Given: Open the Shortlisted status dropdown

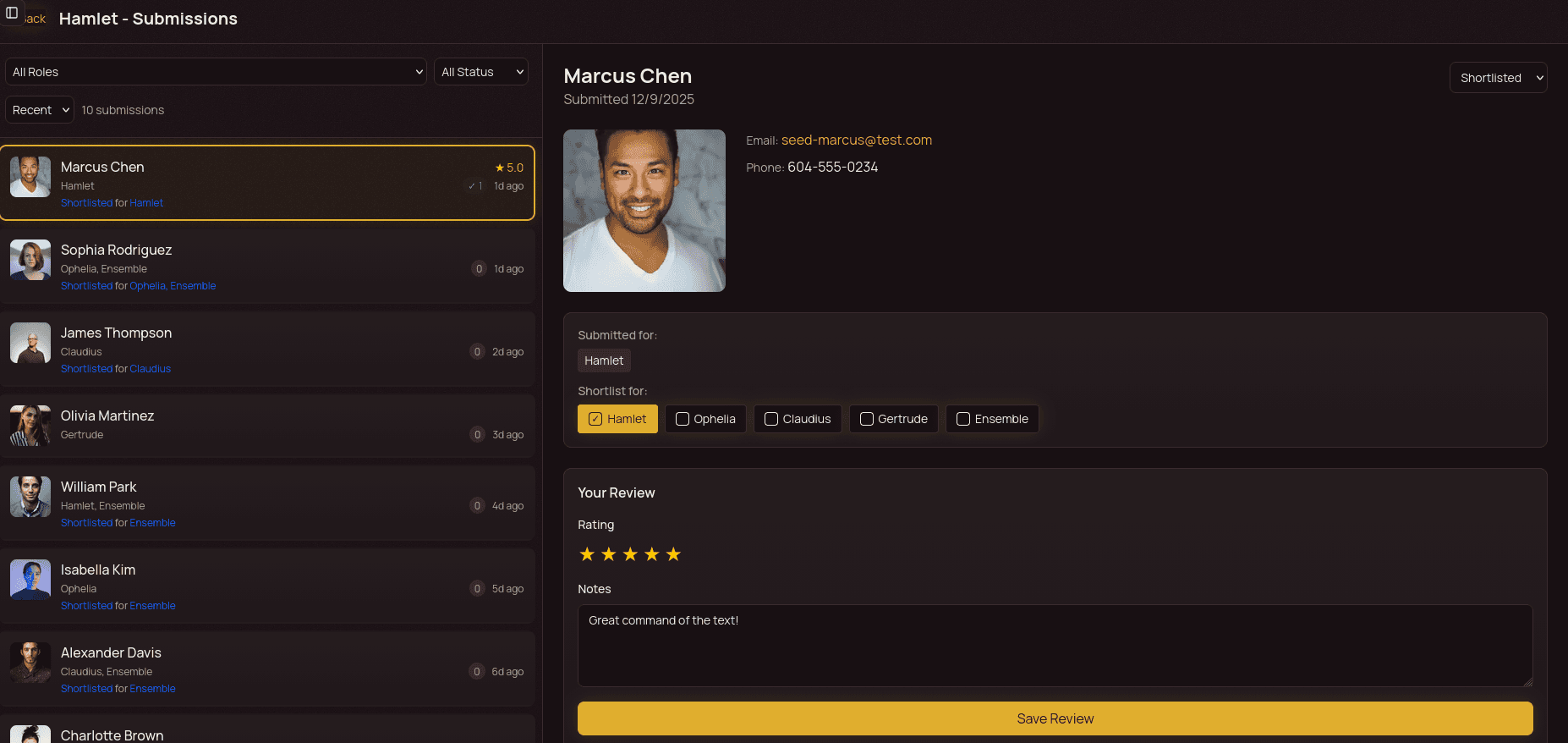Looking at the screenshot, I should tap(1498, 78).
